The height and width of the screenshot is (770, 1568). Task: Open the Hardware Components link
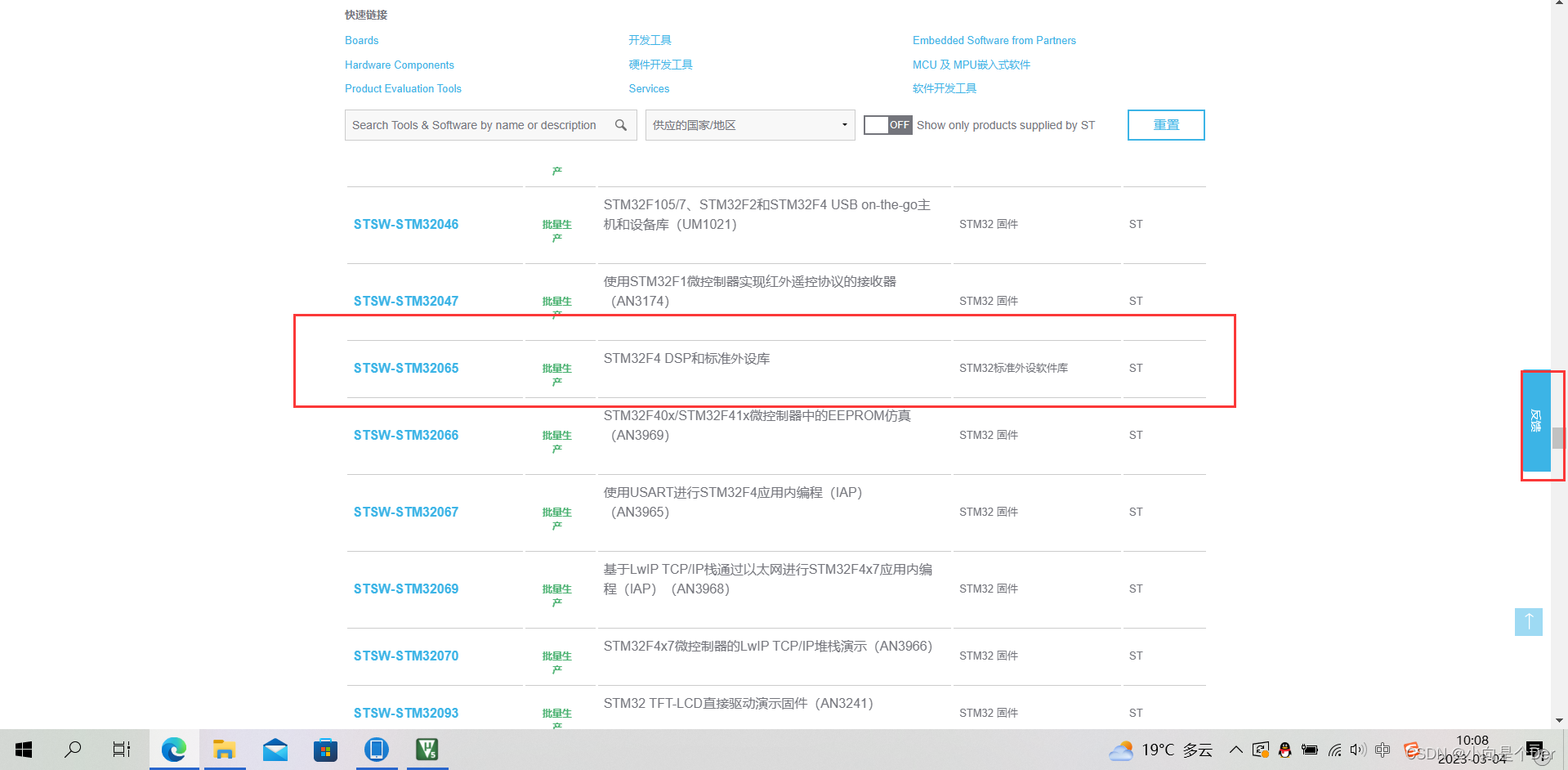point(399,65)
